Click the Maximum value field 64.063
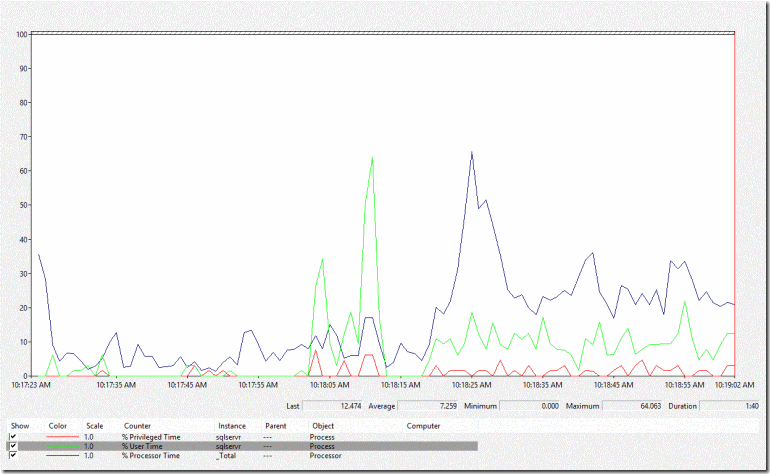Image resolution: width=770 pixels, height=474 pixels. pyautogui.click(x=632, y=406)
